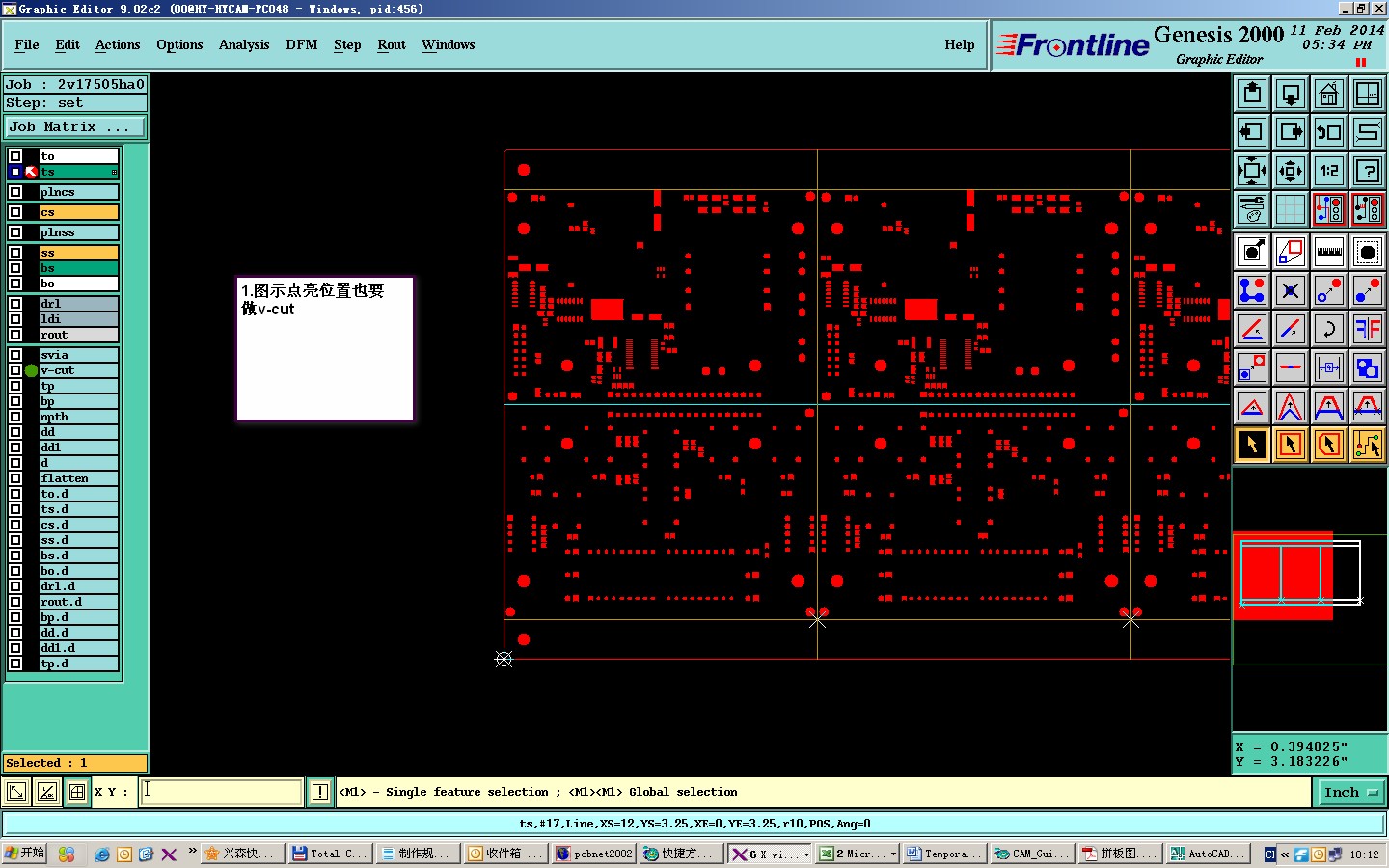
Task: Toggle the 'cs' layer checkbox
Action: tap(15, 212)
